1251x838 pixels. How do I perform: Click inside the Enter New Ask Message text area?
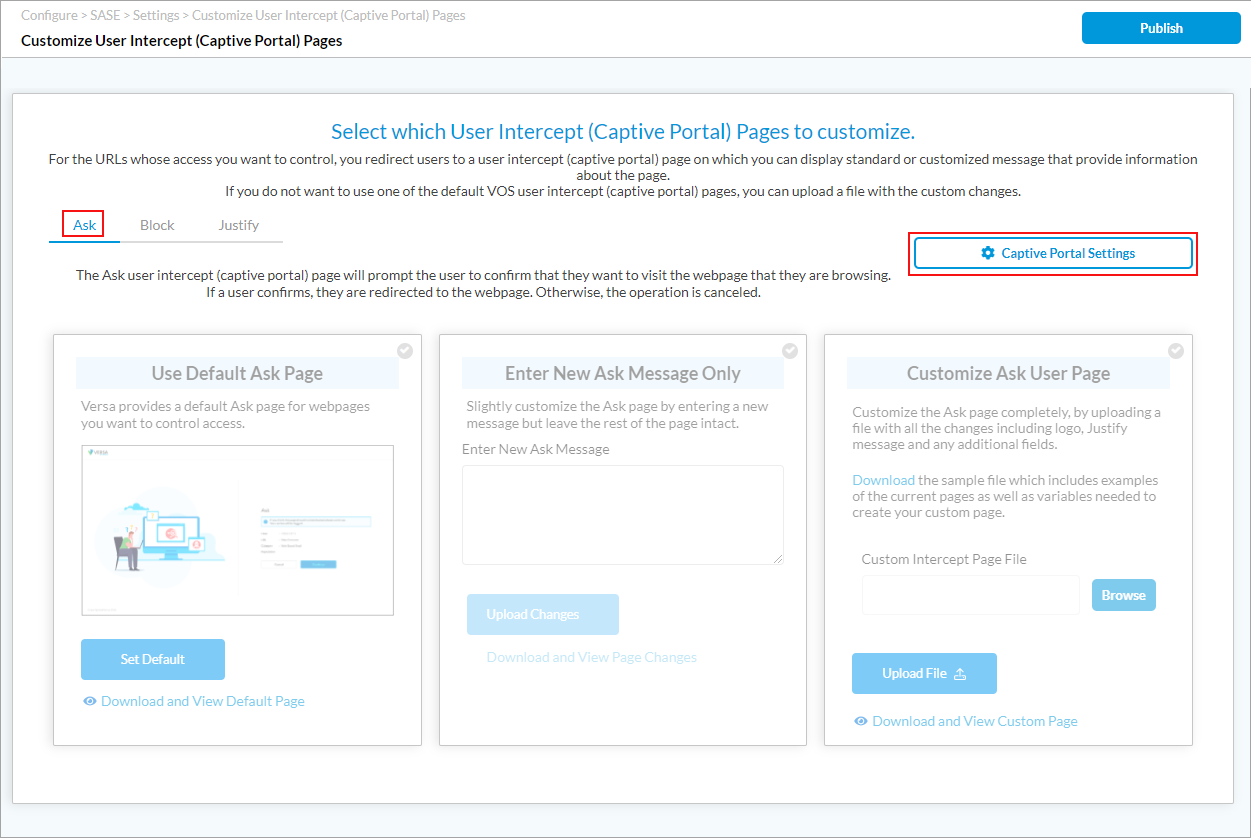pos(622,513)
